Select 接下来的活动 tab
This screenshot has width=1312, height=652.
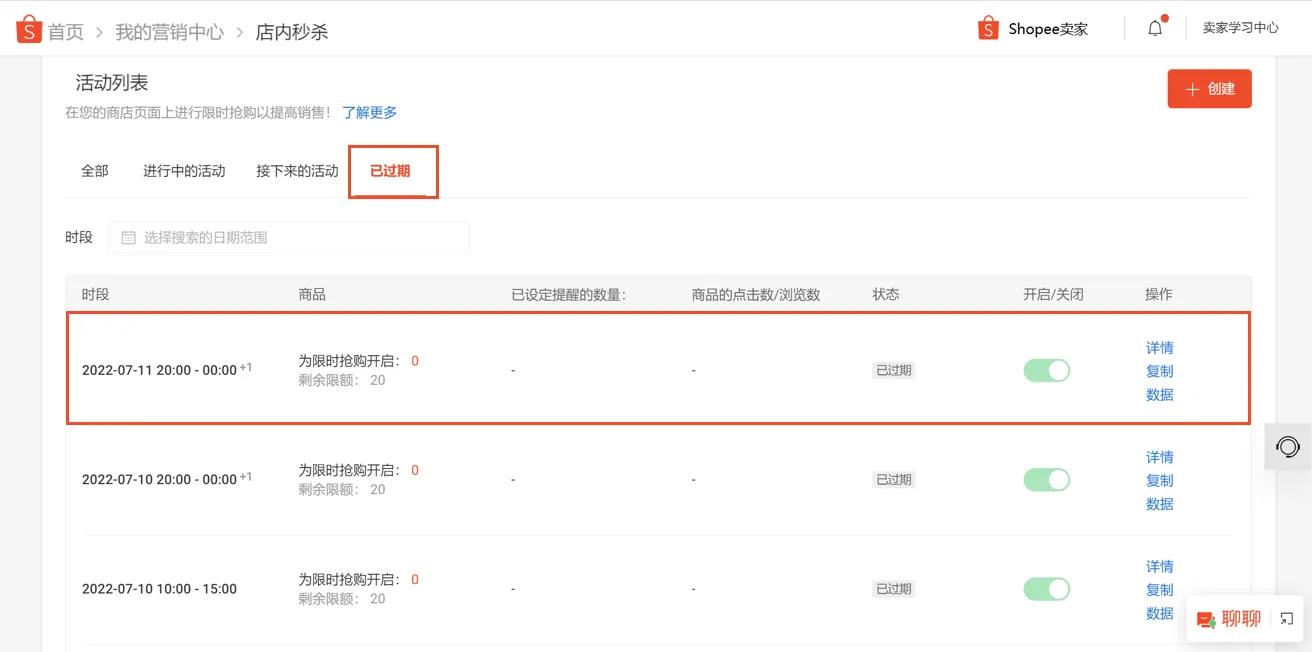(297, 171)
